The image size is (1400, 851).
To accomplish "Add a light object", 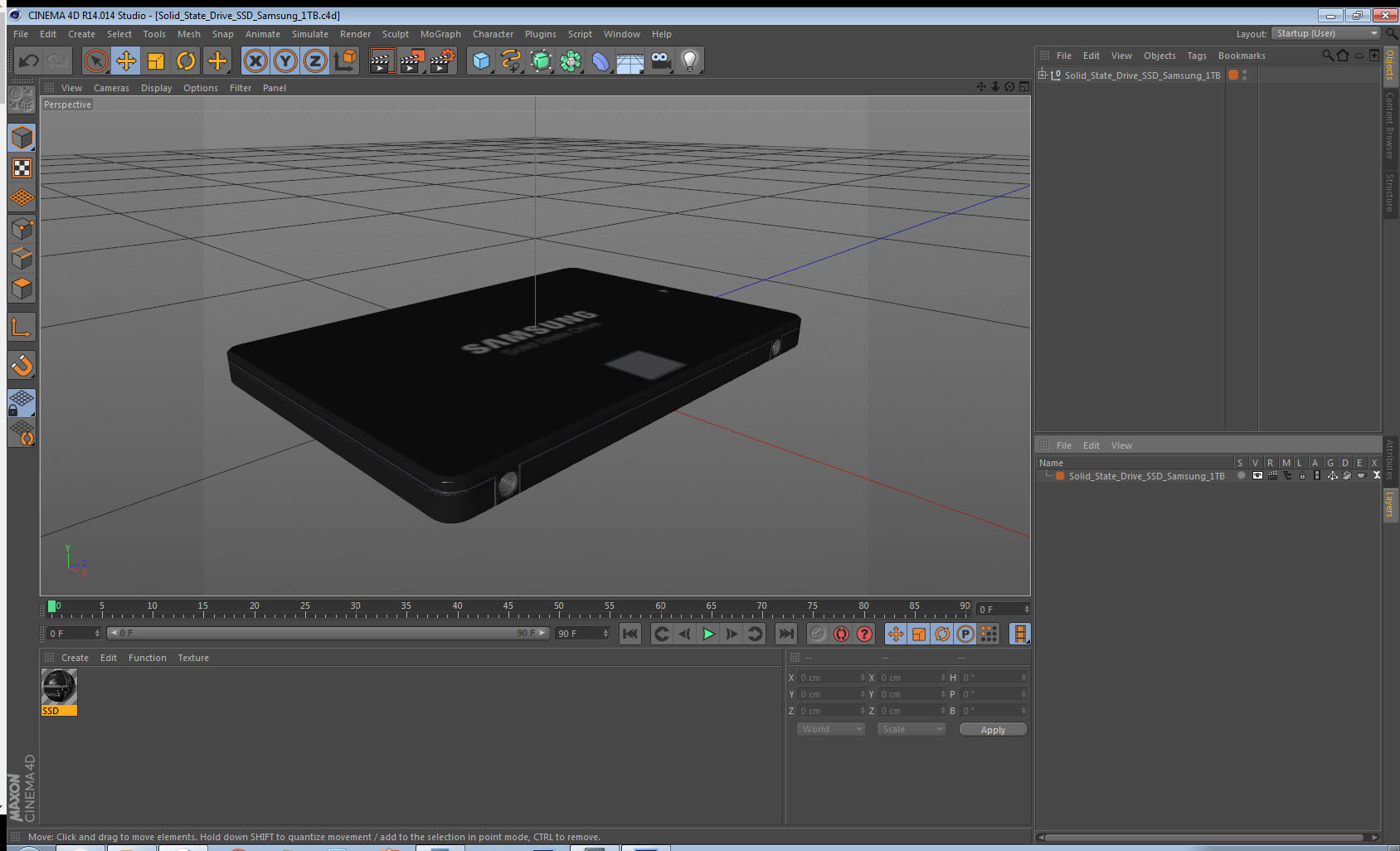I will pos(690,61).
